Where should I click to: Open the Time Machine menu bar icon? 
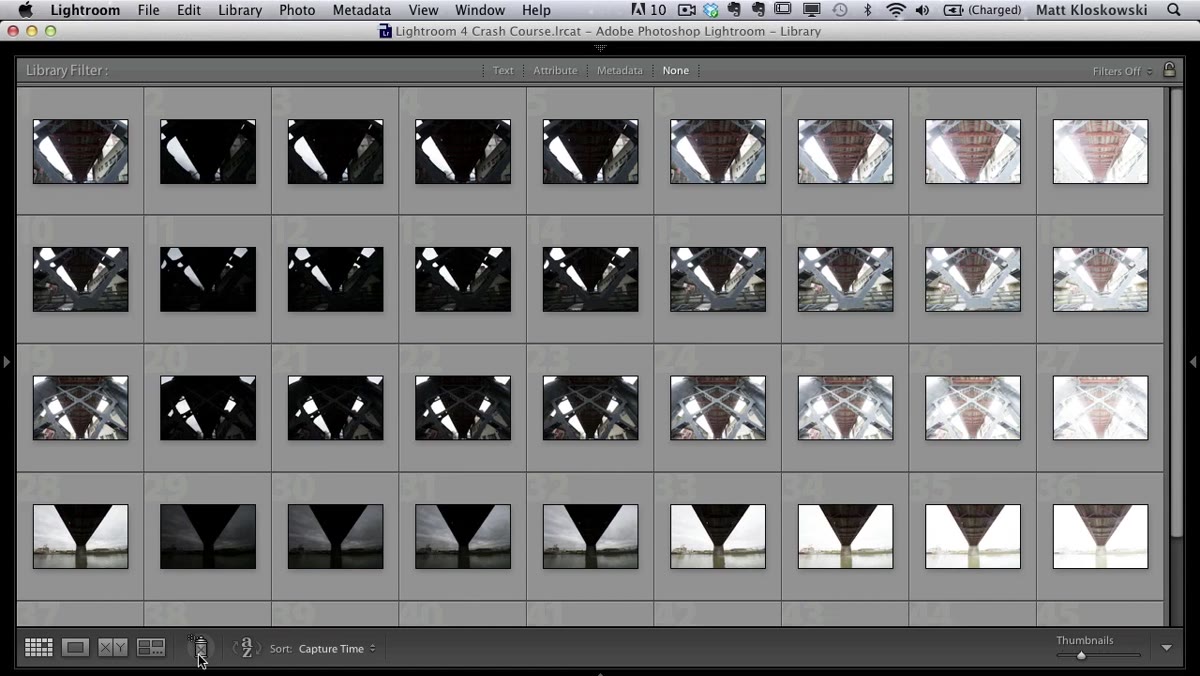pos(840,10)
